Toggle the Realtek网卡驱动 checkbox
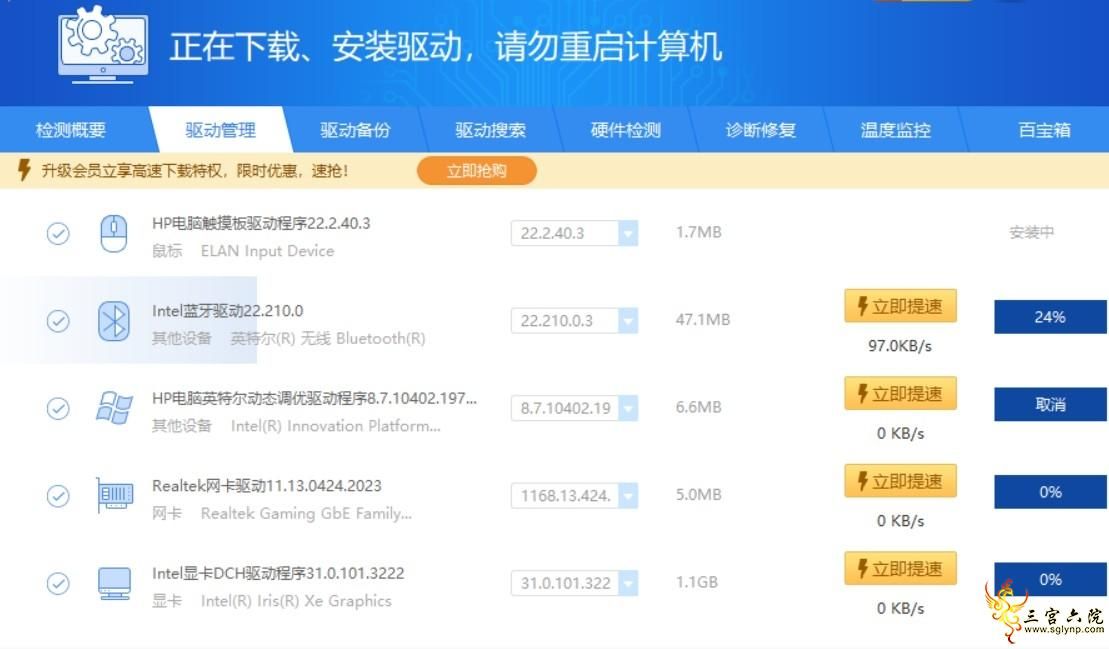1109x649 pixels. (x=58, y=496)
